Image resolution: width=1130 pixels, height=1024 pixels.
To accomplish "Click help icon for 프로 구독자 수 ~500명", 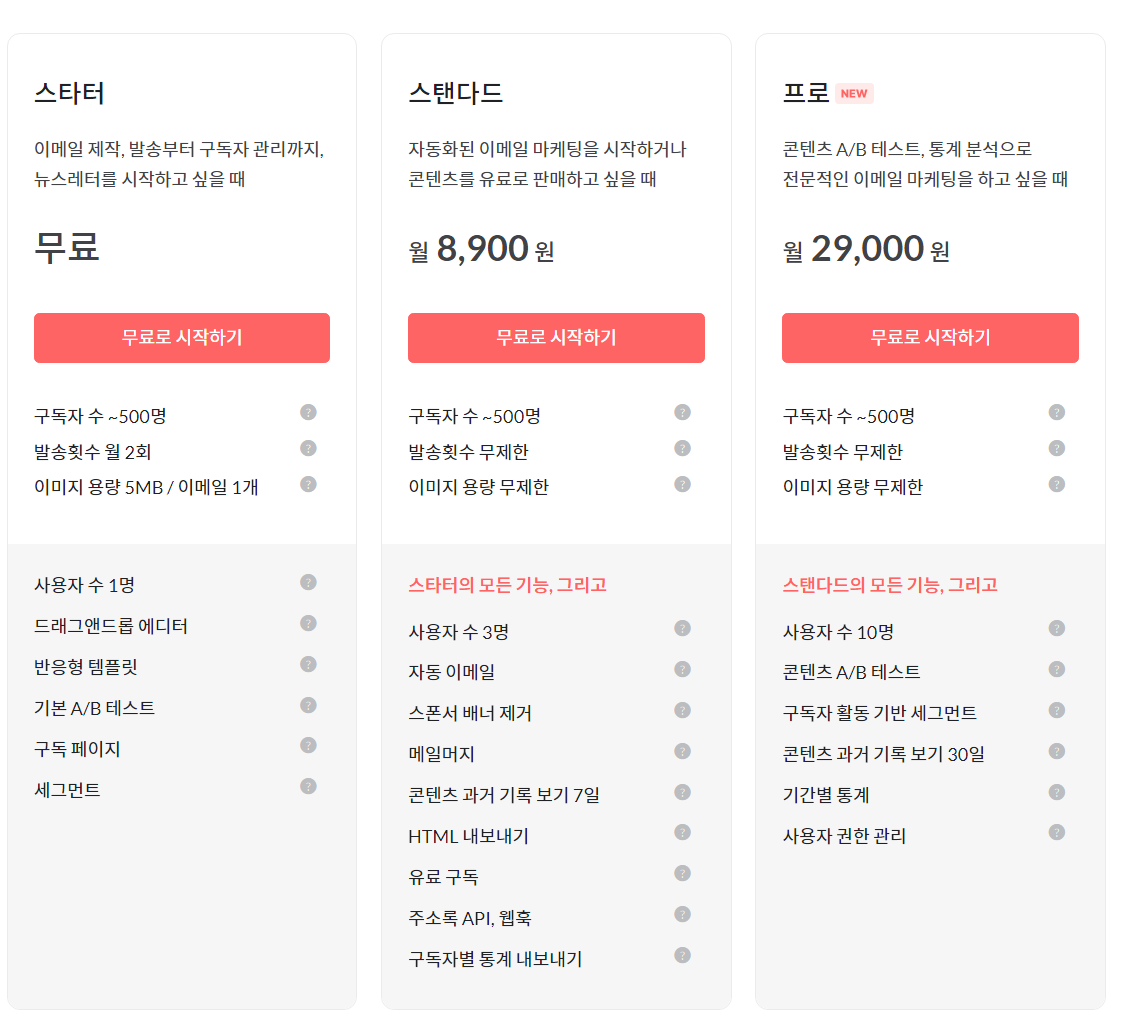I will (1056, 412).
